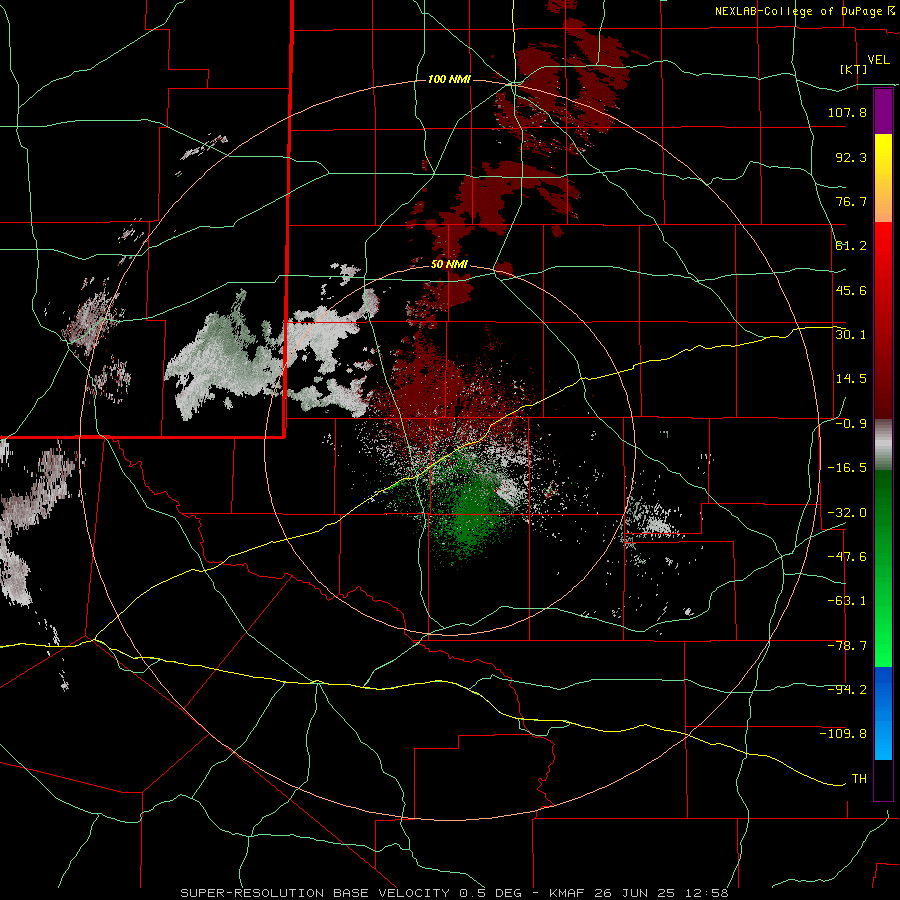Click the -109.8 velocity scale value
The width and height of the screenshot is (900, 900).
click(x=843, y=734)
